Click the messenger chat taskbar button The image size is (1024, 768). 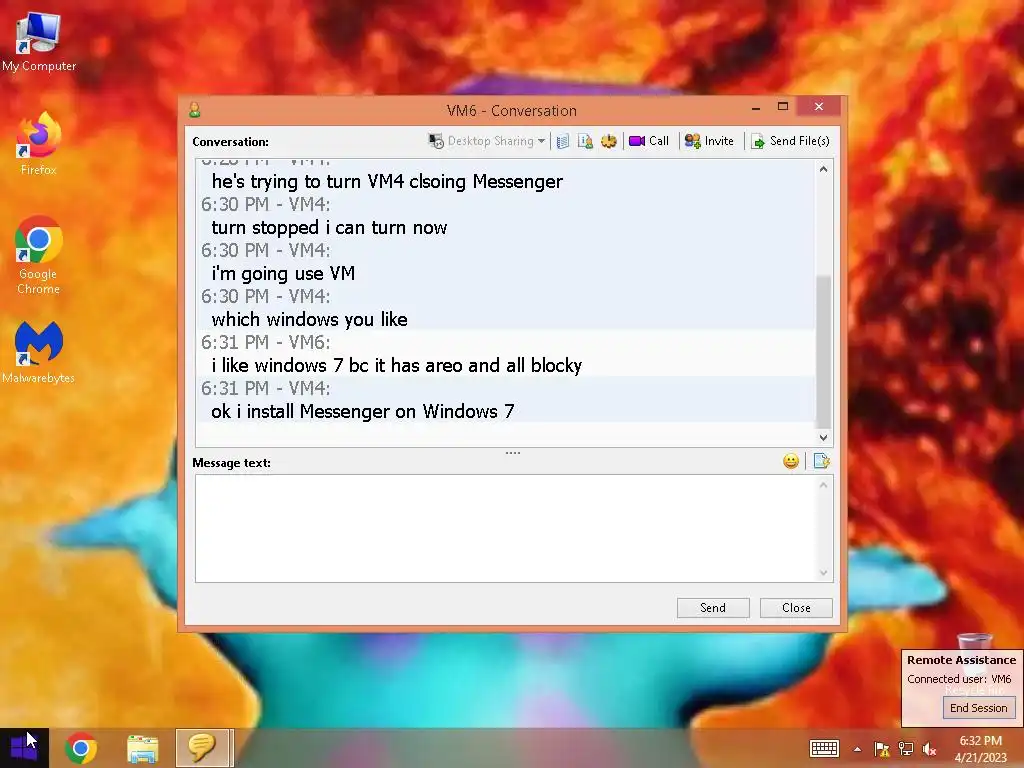202,748
